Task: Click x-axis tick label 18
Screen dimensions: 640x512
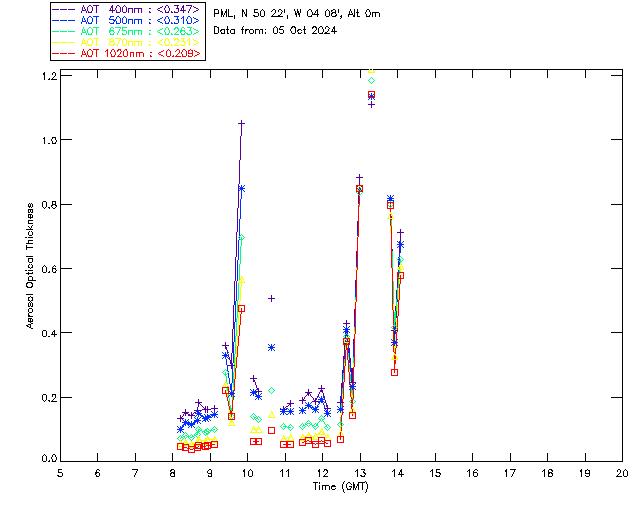Action: pyautogui.click(x=548, y=473)
